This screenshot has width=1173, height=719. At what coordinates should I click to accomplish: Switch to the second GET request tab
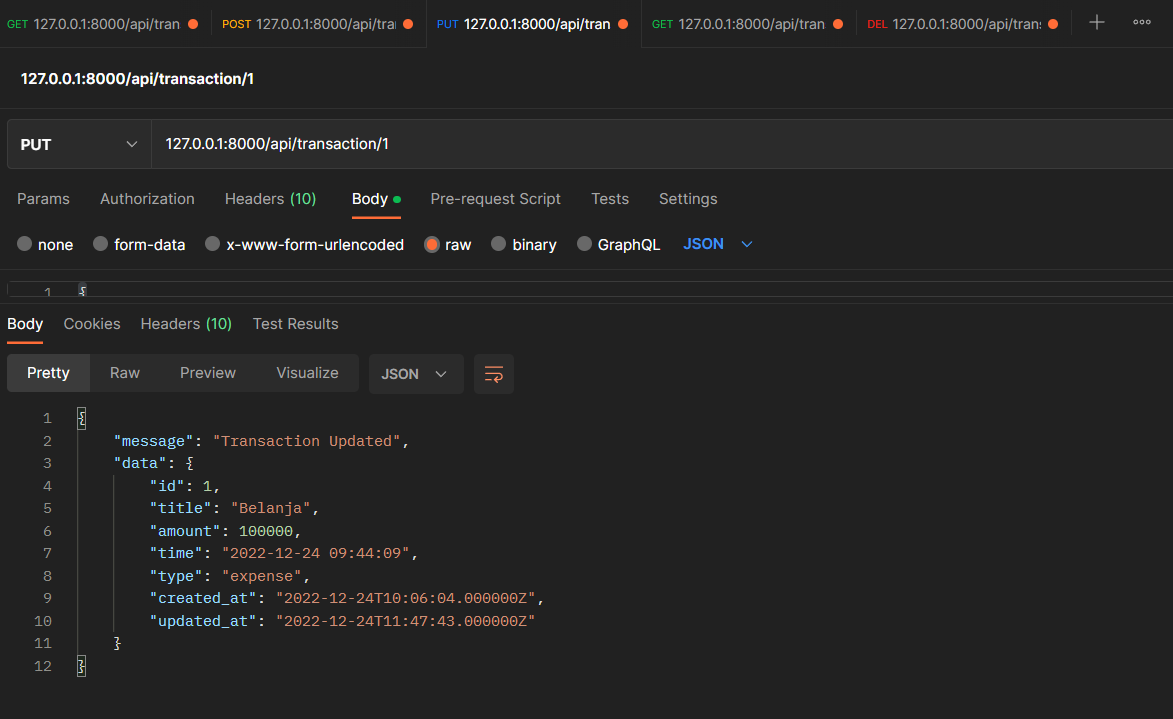[x=748, y=24]
